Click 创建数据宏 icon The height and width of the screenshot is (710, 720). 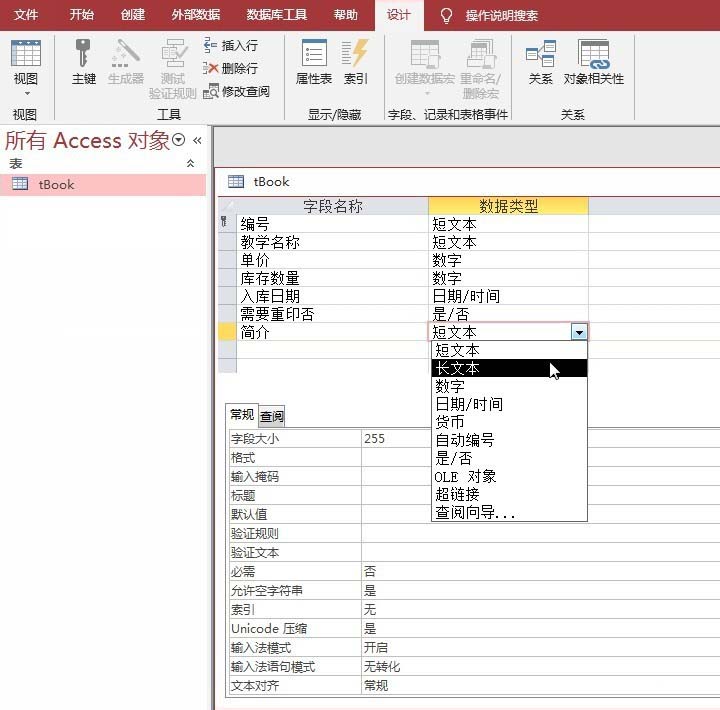click(x=425, y=53)
